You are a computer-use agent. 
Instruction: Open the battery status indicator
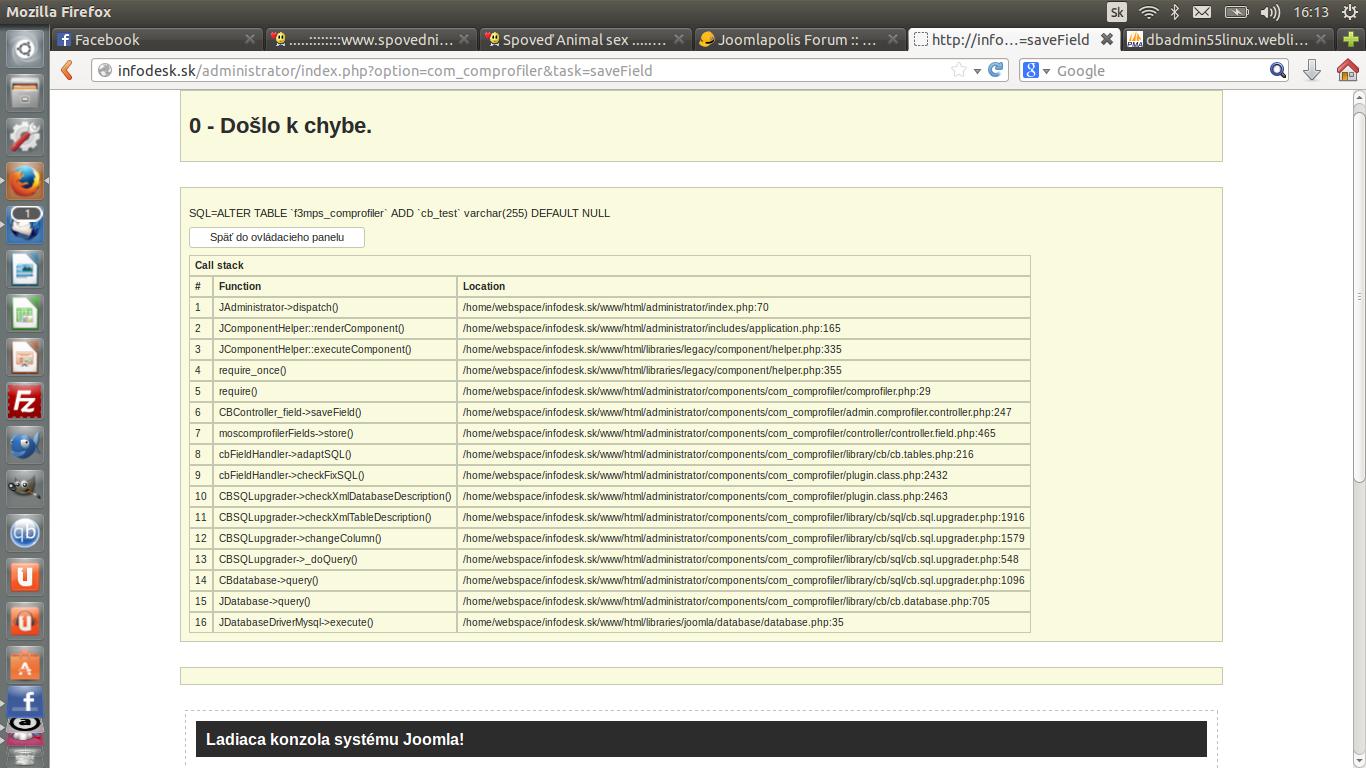click(1237, 12)
